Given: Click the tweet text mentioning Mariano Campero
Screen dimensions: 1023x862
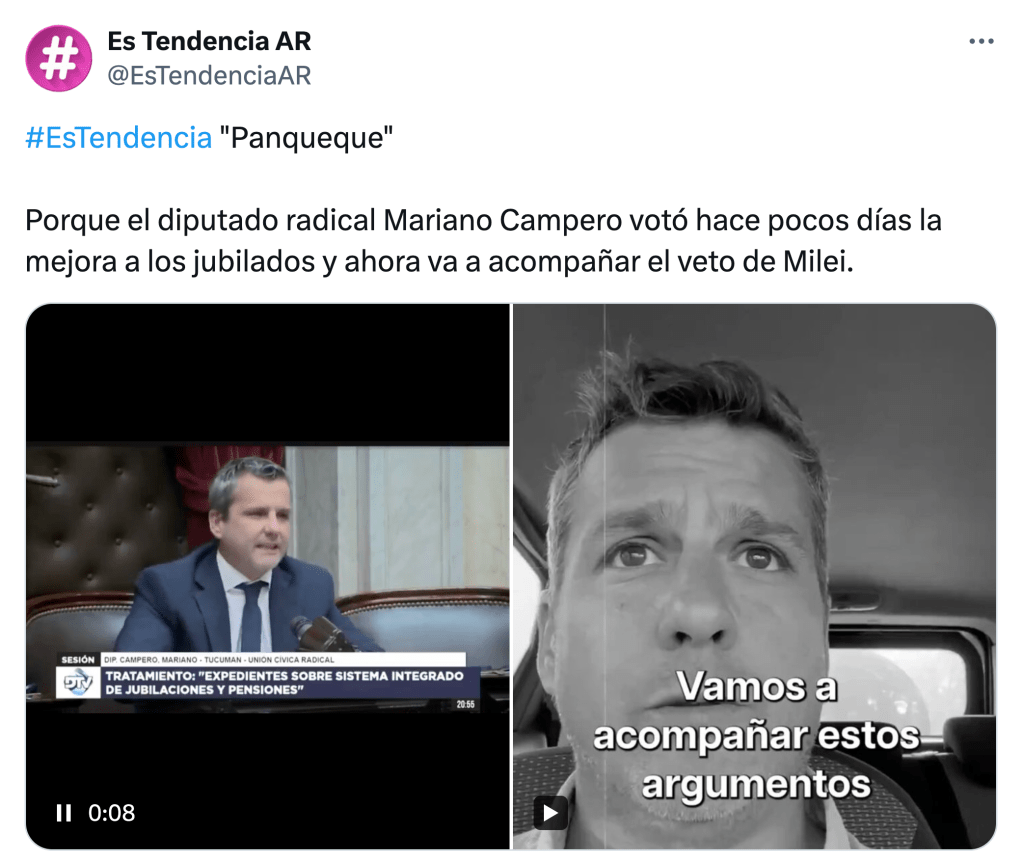Looking at the screenshot, I should 483,240.
